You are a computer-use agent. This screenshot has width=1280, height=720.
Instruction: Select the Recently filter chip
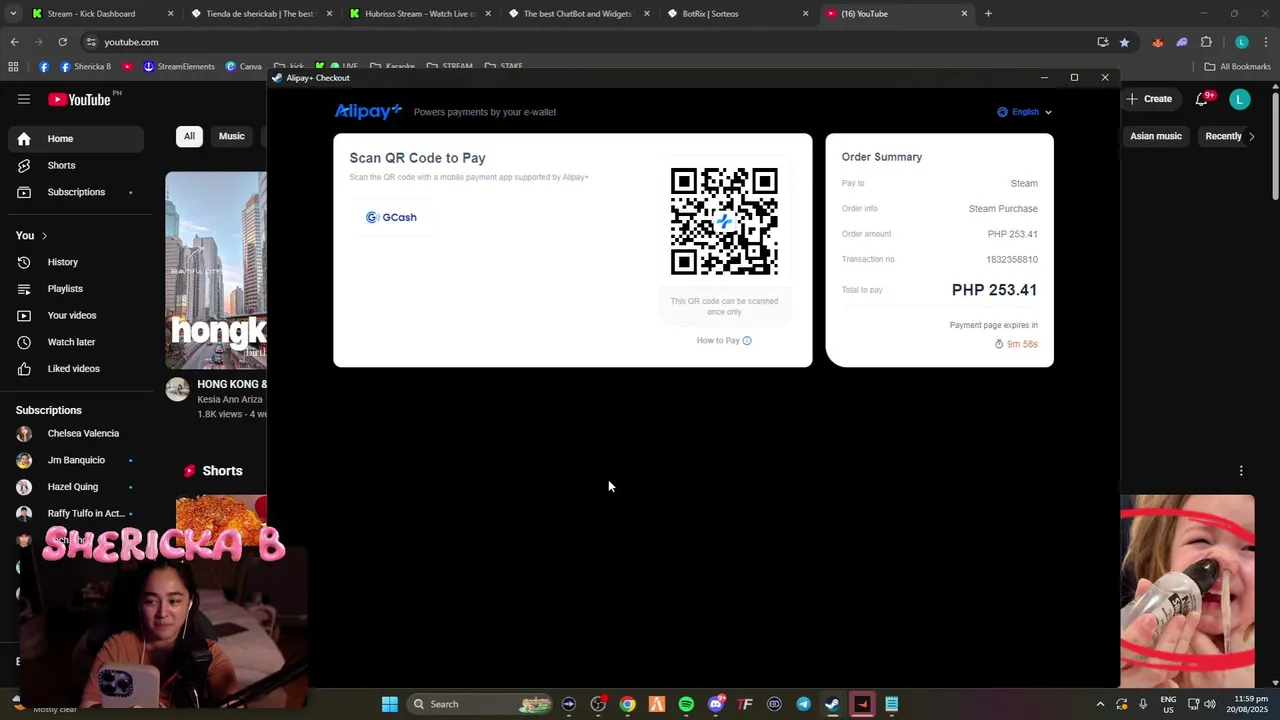pyautogui.click(x=1223, y=136)
